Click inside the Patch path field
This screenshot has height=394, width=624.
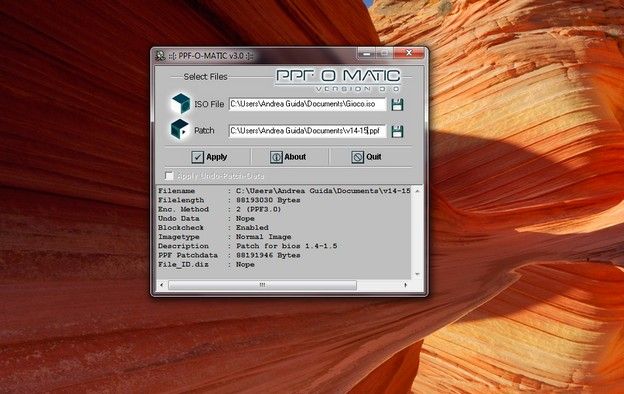(x=307, y=131)
